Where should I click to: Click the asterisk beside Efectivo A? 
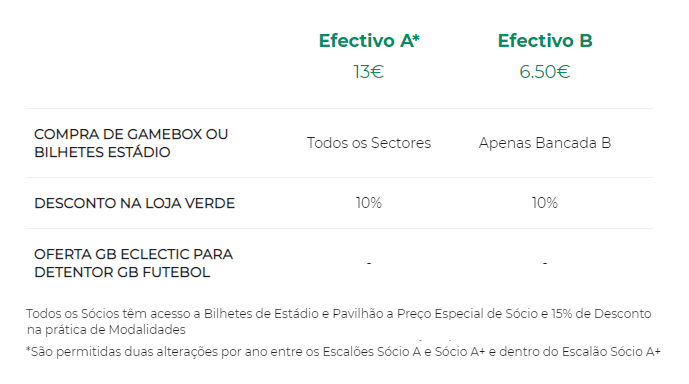point(416,38)
